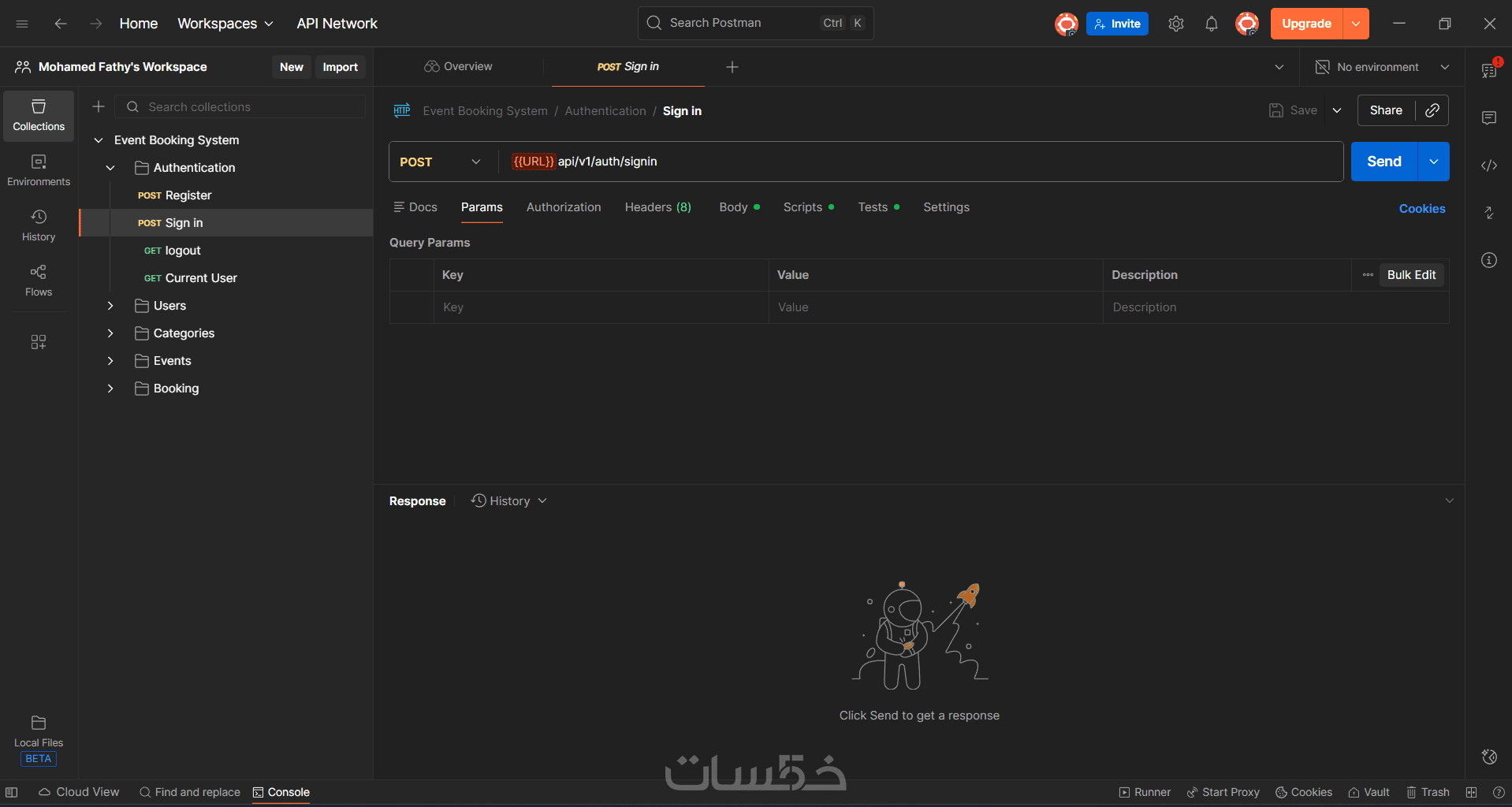Click the Import button

(340, 67)
